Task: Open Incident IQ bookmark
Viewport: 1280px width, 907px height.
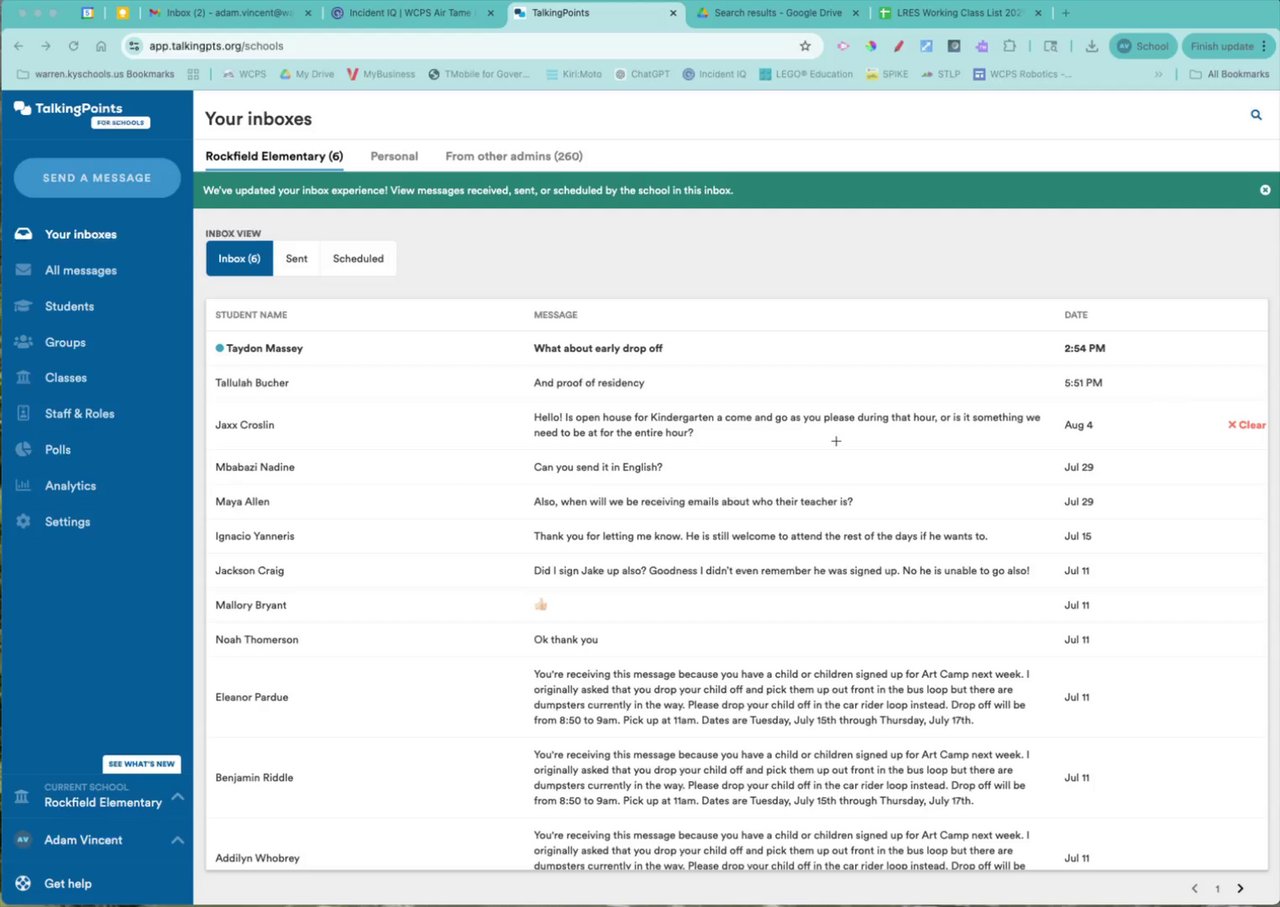Action: coord(714,74)
